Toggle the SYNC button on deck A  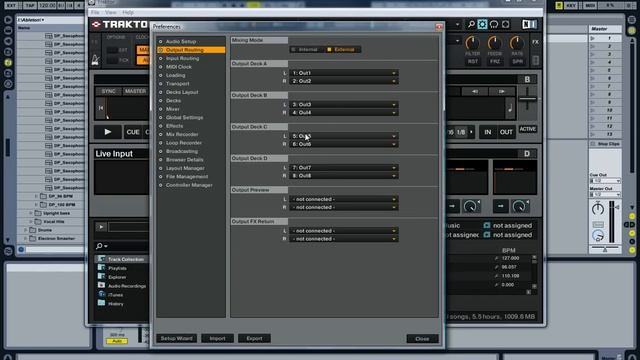coord(109,91)
